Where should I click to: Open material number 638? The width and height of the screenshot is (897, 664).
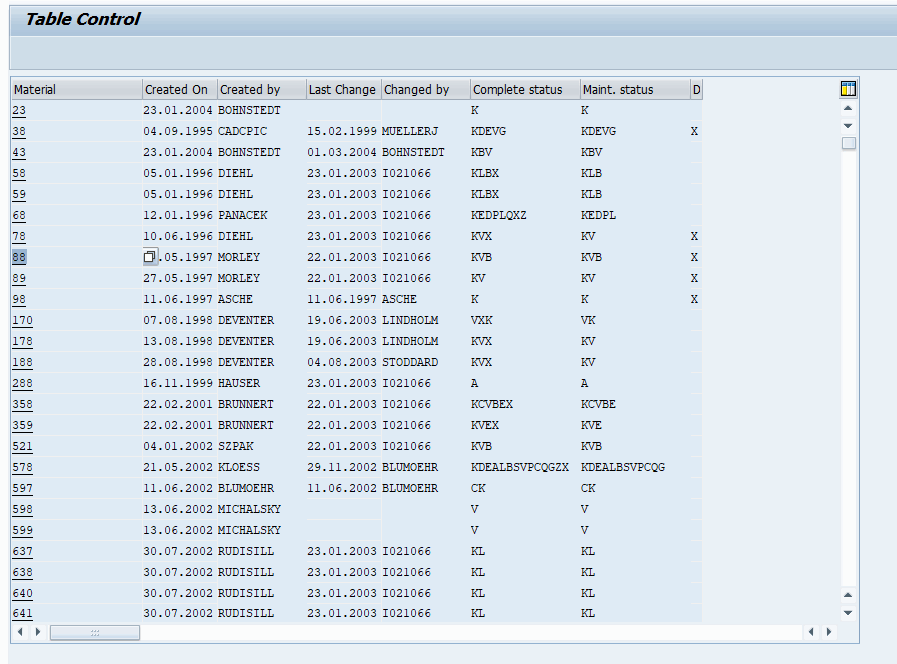pos(22,572)
